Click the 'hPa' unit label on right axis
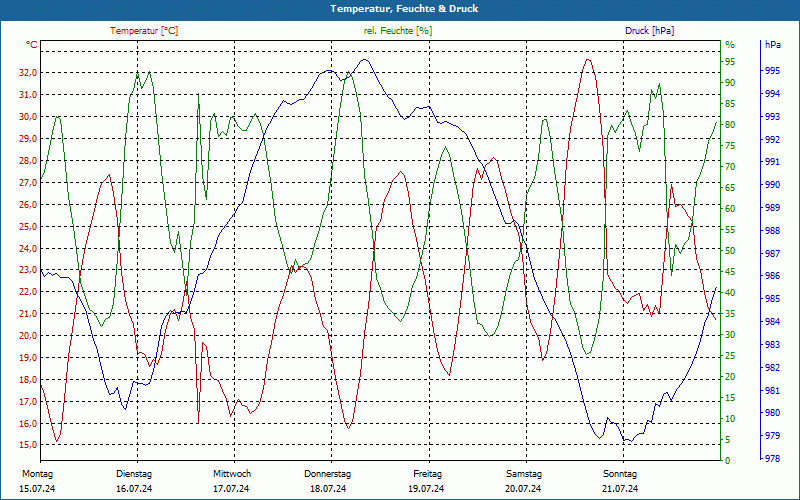This screenshot has height=500, width=800. pyautogui.click(x=773, y=45)
